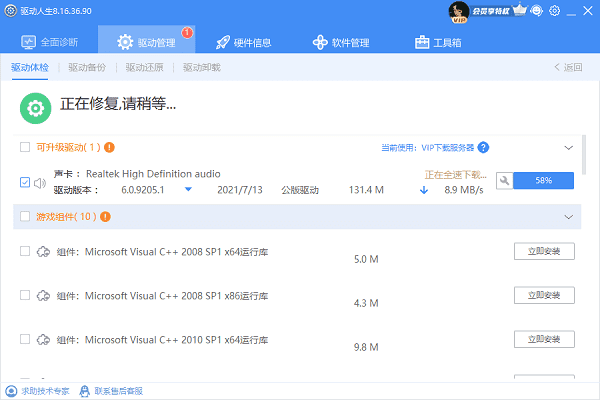Switch to 软件管理 tab
Image resolution: width=600 pixels, height=400 pixels.
(x=341, y=42)
